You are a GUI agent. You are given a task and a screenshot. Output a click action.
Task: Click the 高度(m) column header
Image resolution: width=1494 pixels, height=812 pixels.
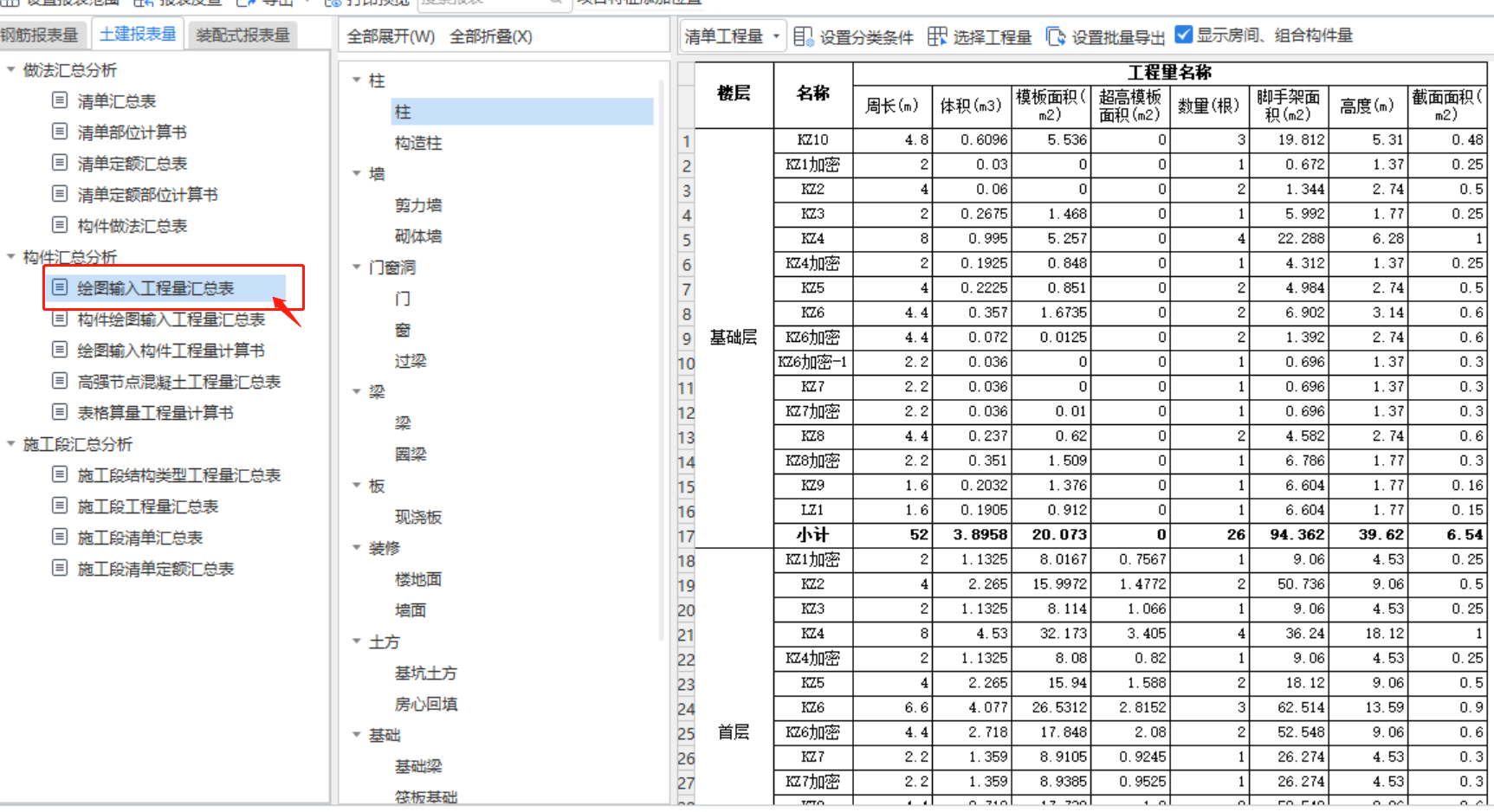coord(1367,106)
